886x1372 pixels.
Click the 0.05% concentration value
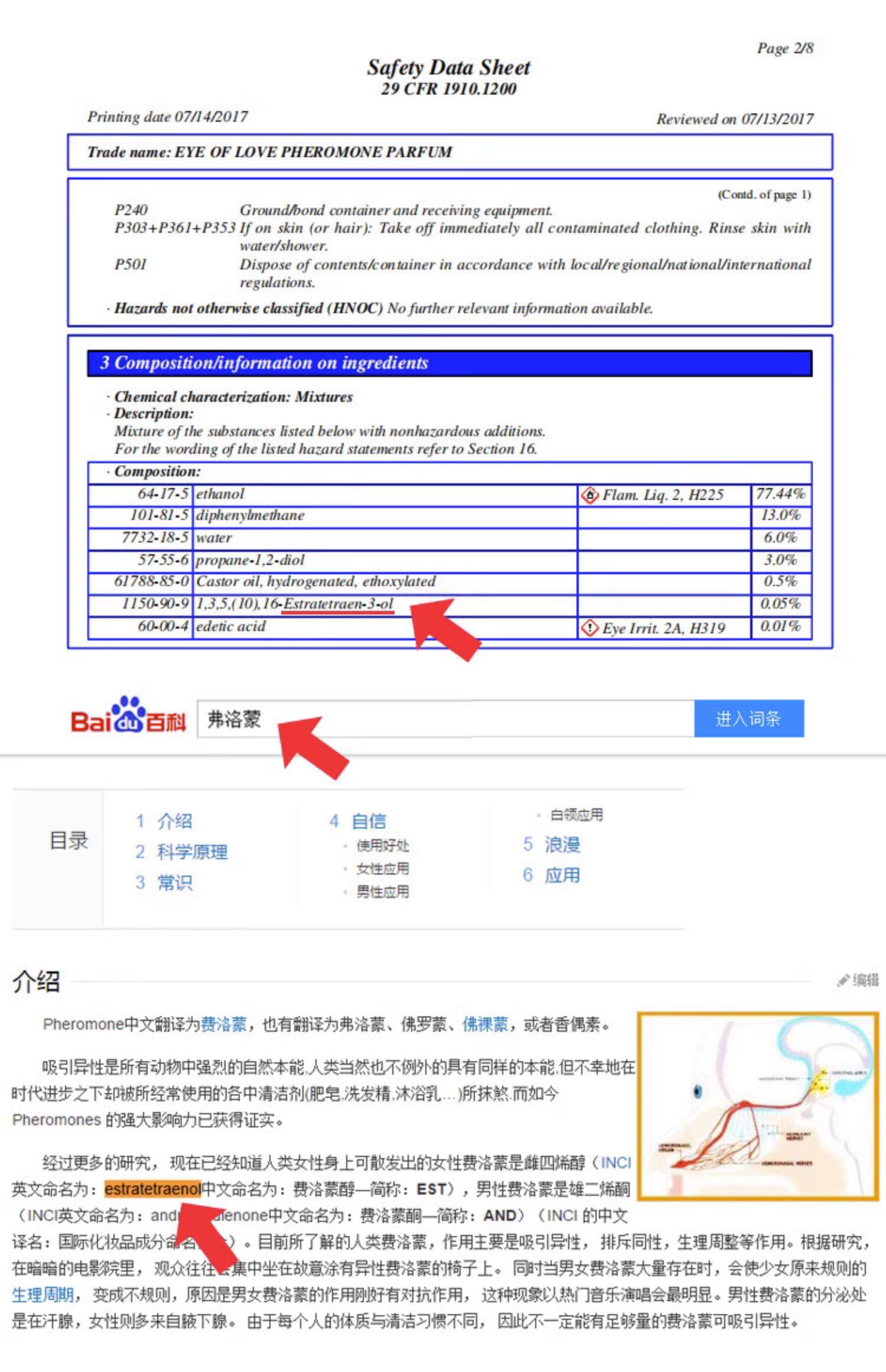781,604
